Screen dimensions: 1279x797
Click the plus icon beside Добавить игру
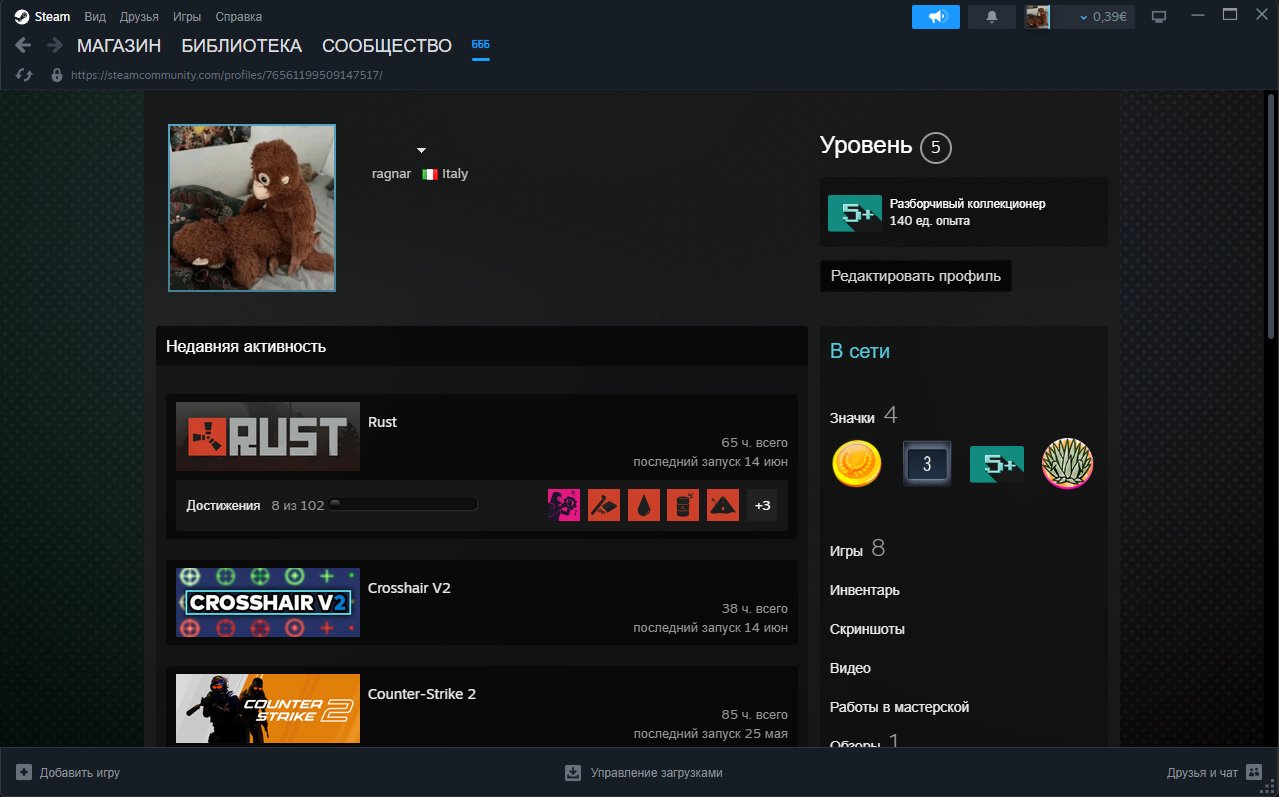pos(24,773)
